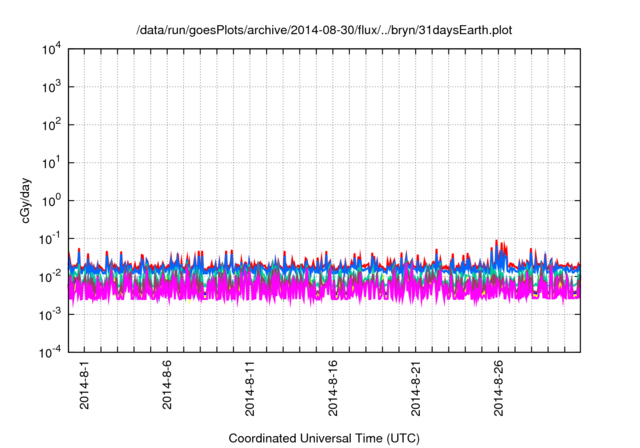Viewport: 640px width, 448px height.
Task: Click the 10^4 y-axis tick label
Action: [53, 48]
